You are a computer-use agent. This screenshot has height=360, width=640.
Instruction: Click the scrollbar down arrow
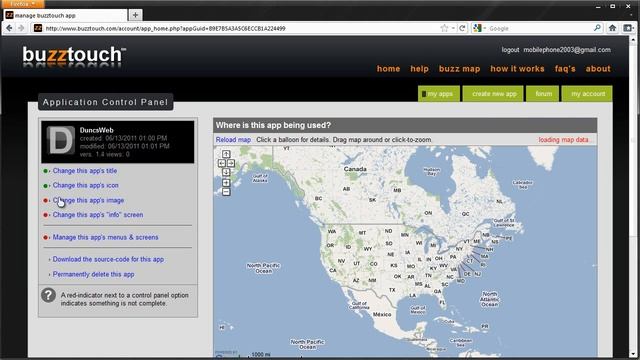point(633,354)
